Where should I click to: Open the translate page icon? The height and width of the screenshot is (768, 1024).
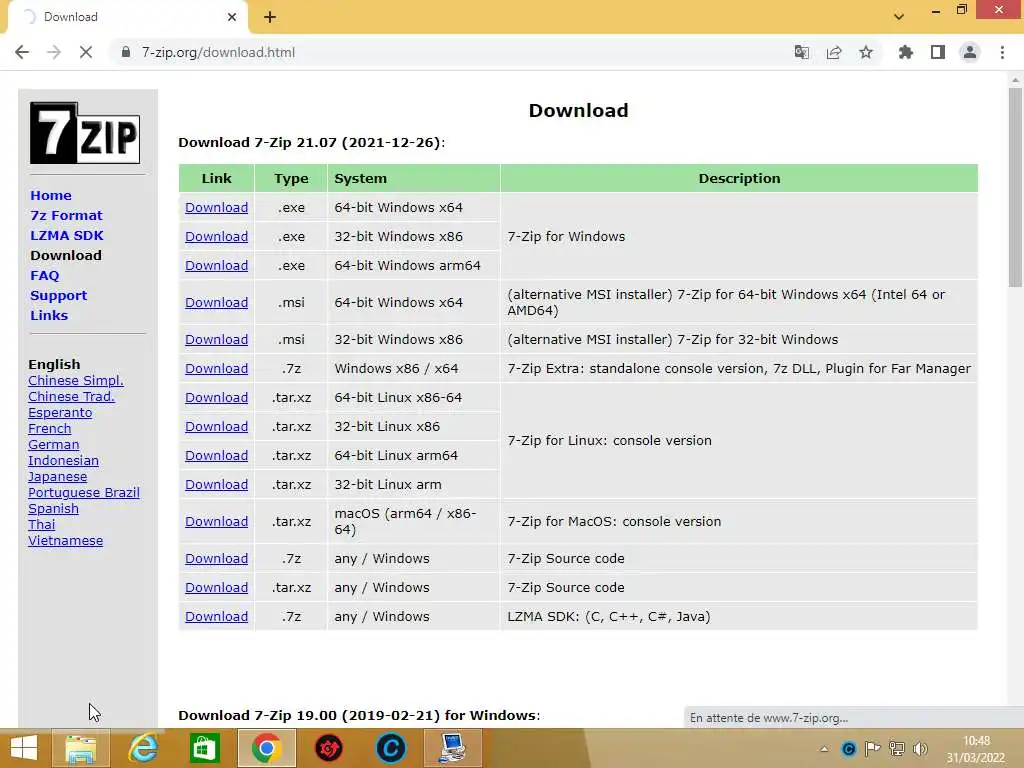(x=802, y=52)
